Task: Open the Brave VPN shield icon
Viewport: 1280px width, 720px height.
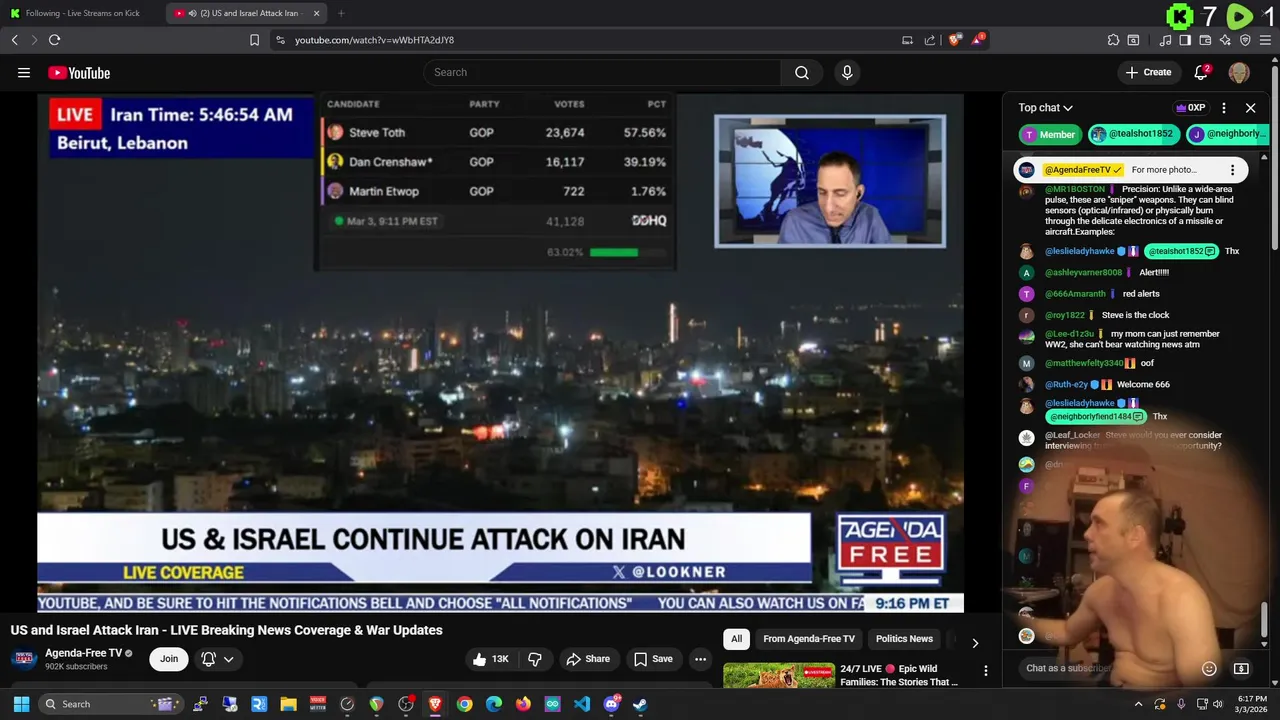Action: click(1245, 40)
